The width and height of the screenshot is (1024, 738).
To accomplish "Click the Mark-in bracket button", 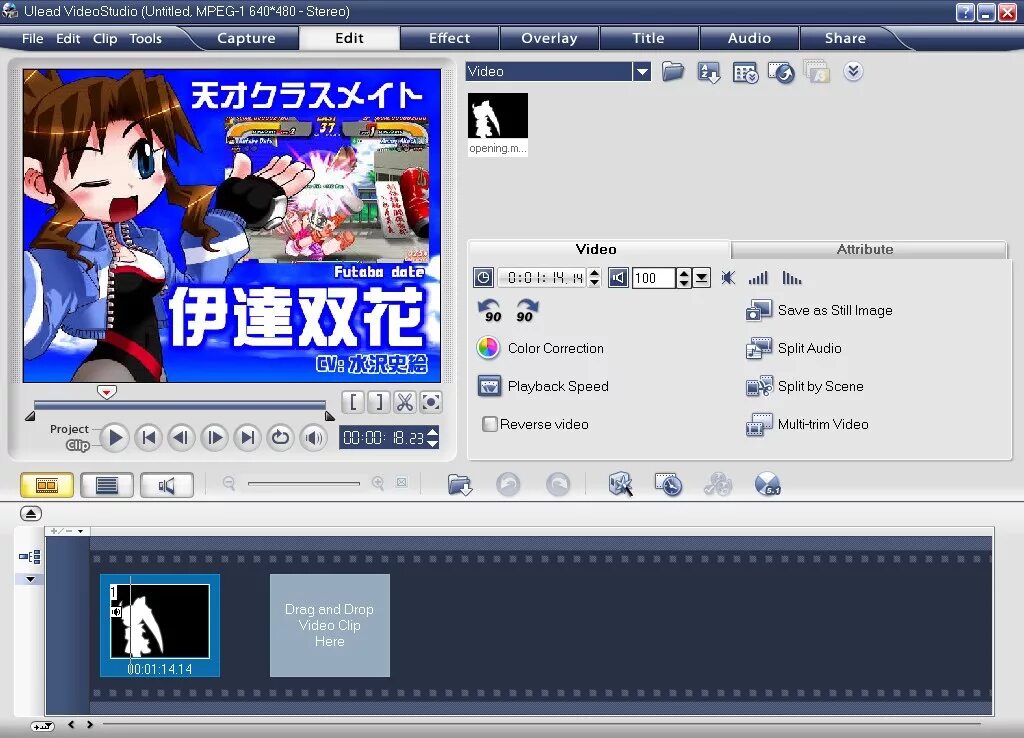I will pos(353,402).
